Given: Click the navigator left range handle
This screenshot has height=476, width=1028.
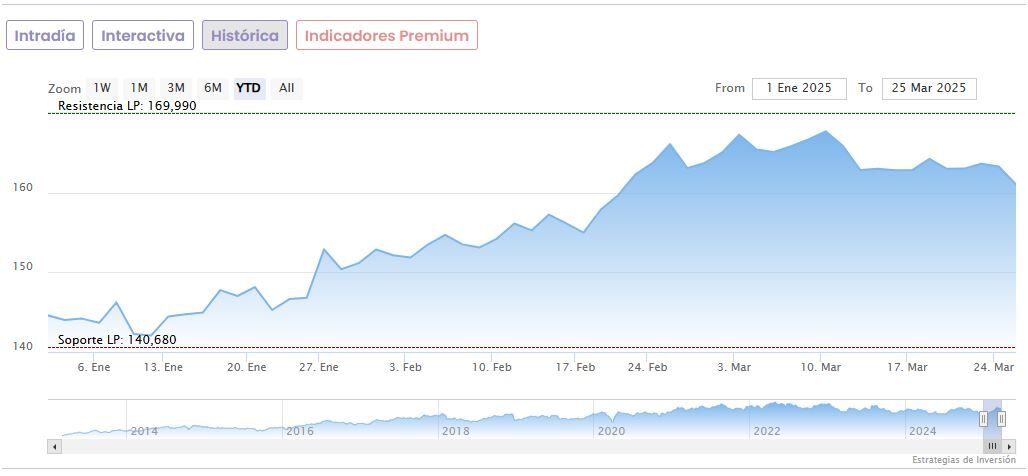Looking at the screenshot, I should click(983, 419).
